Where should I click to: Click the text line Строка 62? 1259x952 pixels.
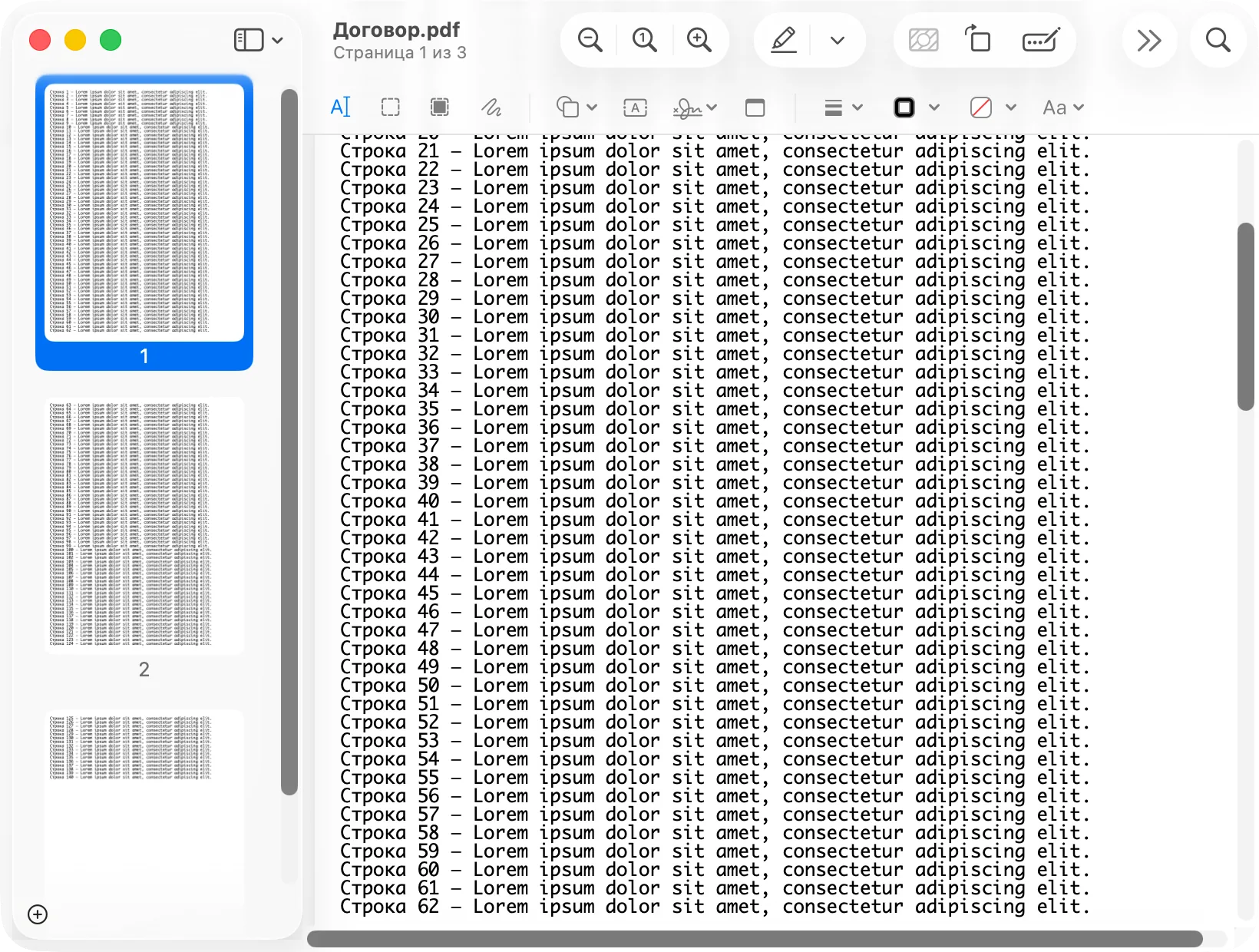714,907
